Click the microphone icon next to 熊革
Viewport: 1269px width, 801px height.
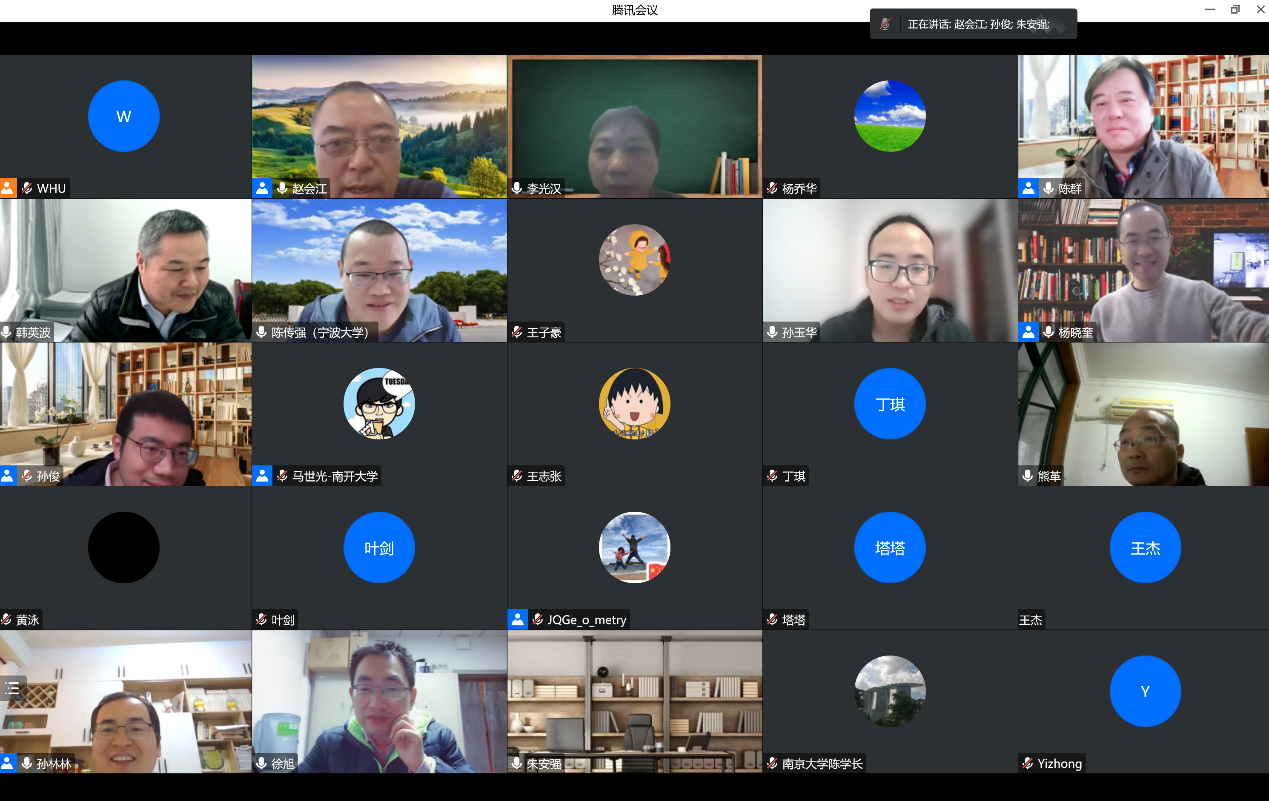(1028, 476)
